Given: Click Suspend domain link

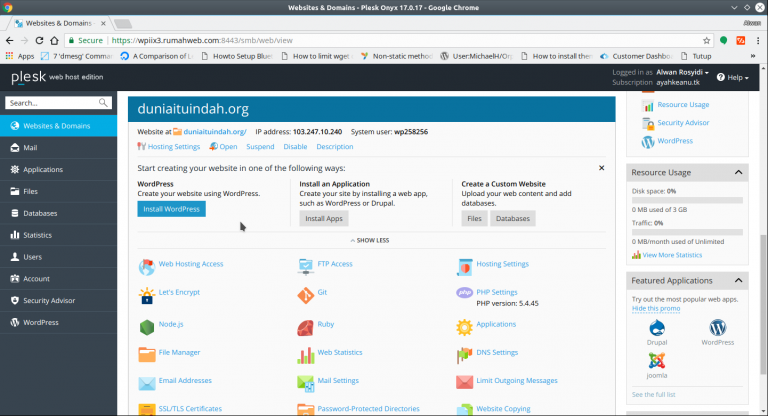Looking at the screenshot, I should click(x=260, y=147).
